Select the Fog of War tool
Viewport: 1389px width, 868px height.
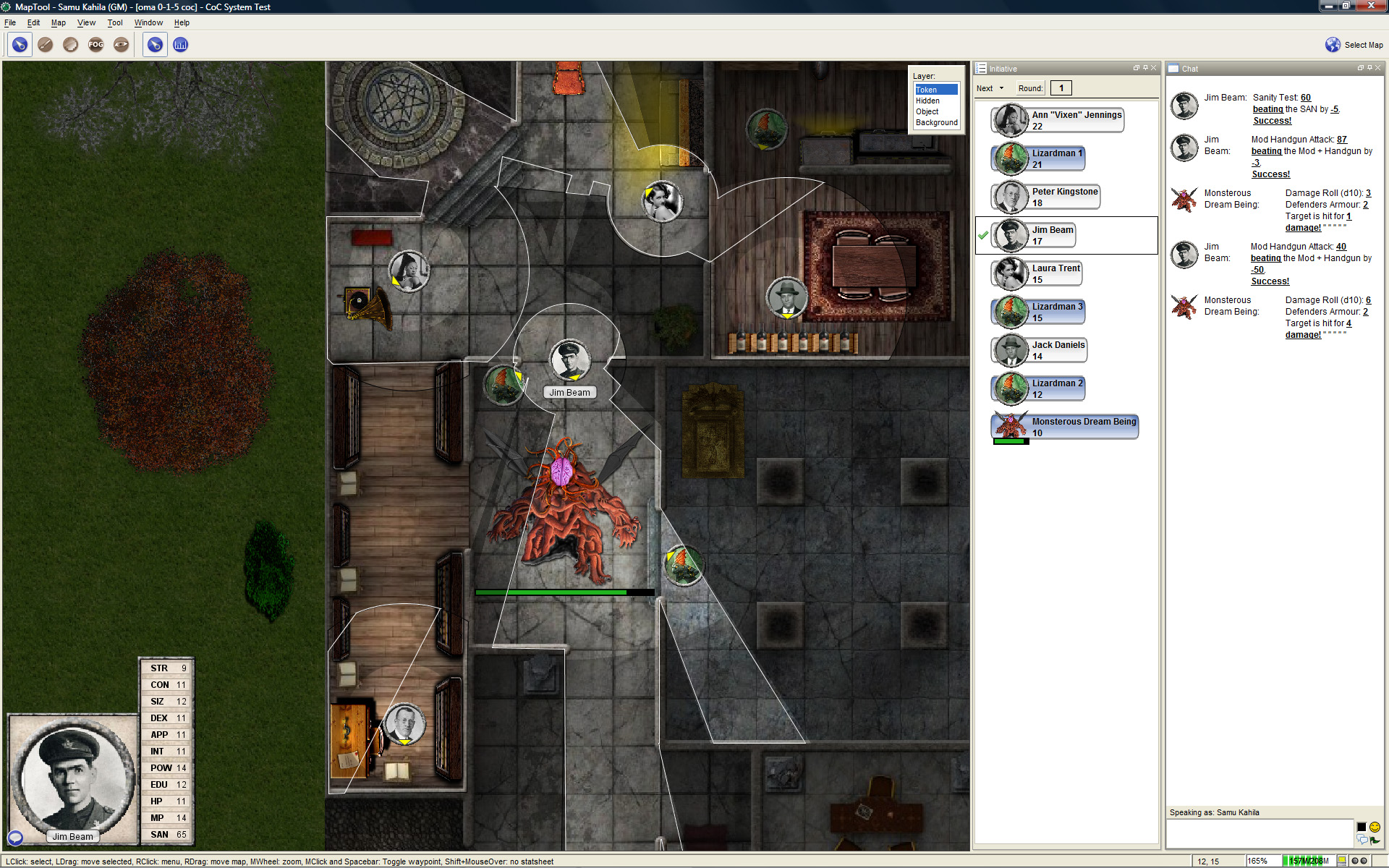coord(95,45)
